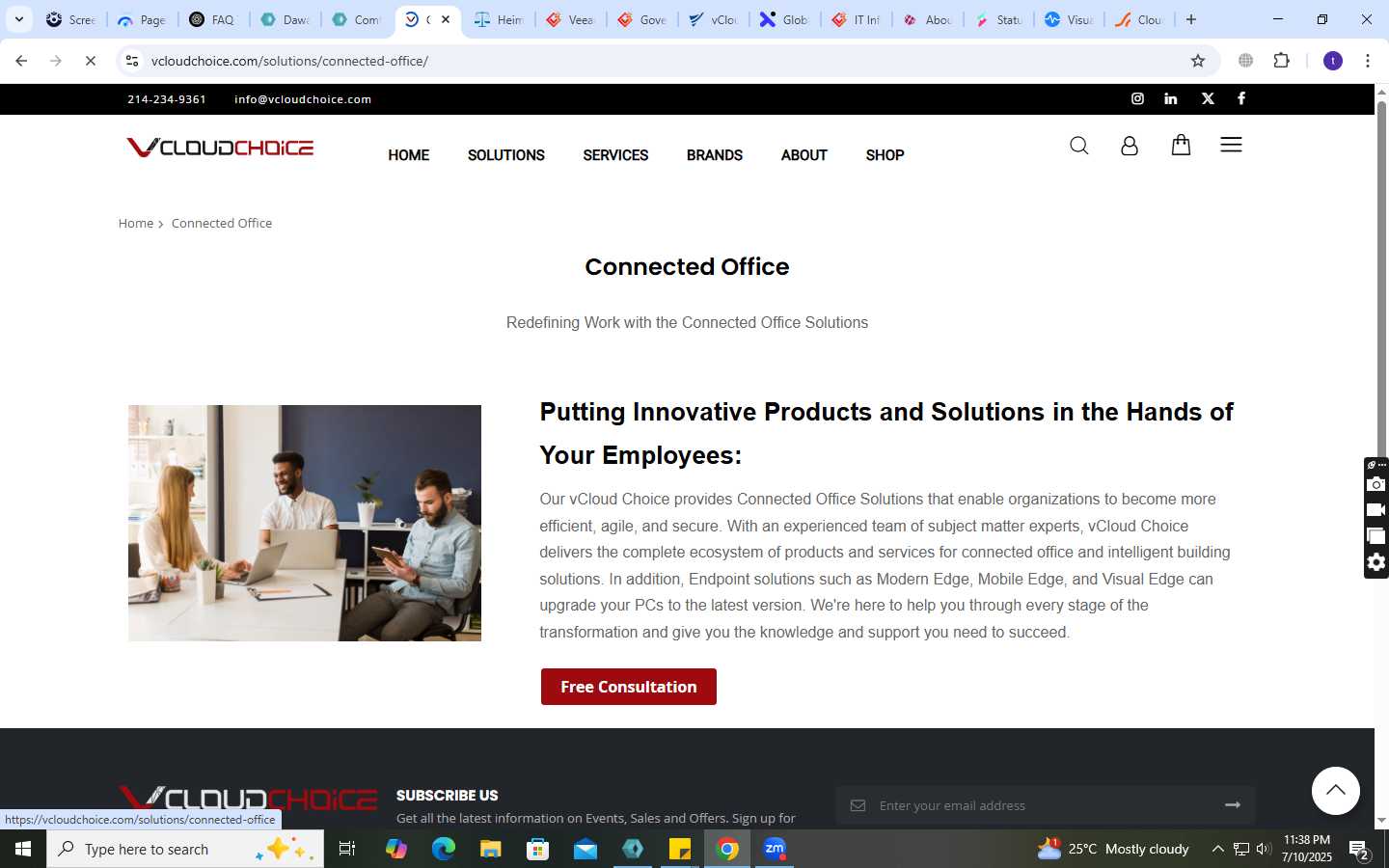Viewport: 1389px width, 868px height.
Task: Open the weather widget in taskbar
Action: pyautogui.click(x=1112, y=849)
